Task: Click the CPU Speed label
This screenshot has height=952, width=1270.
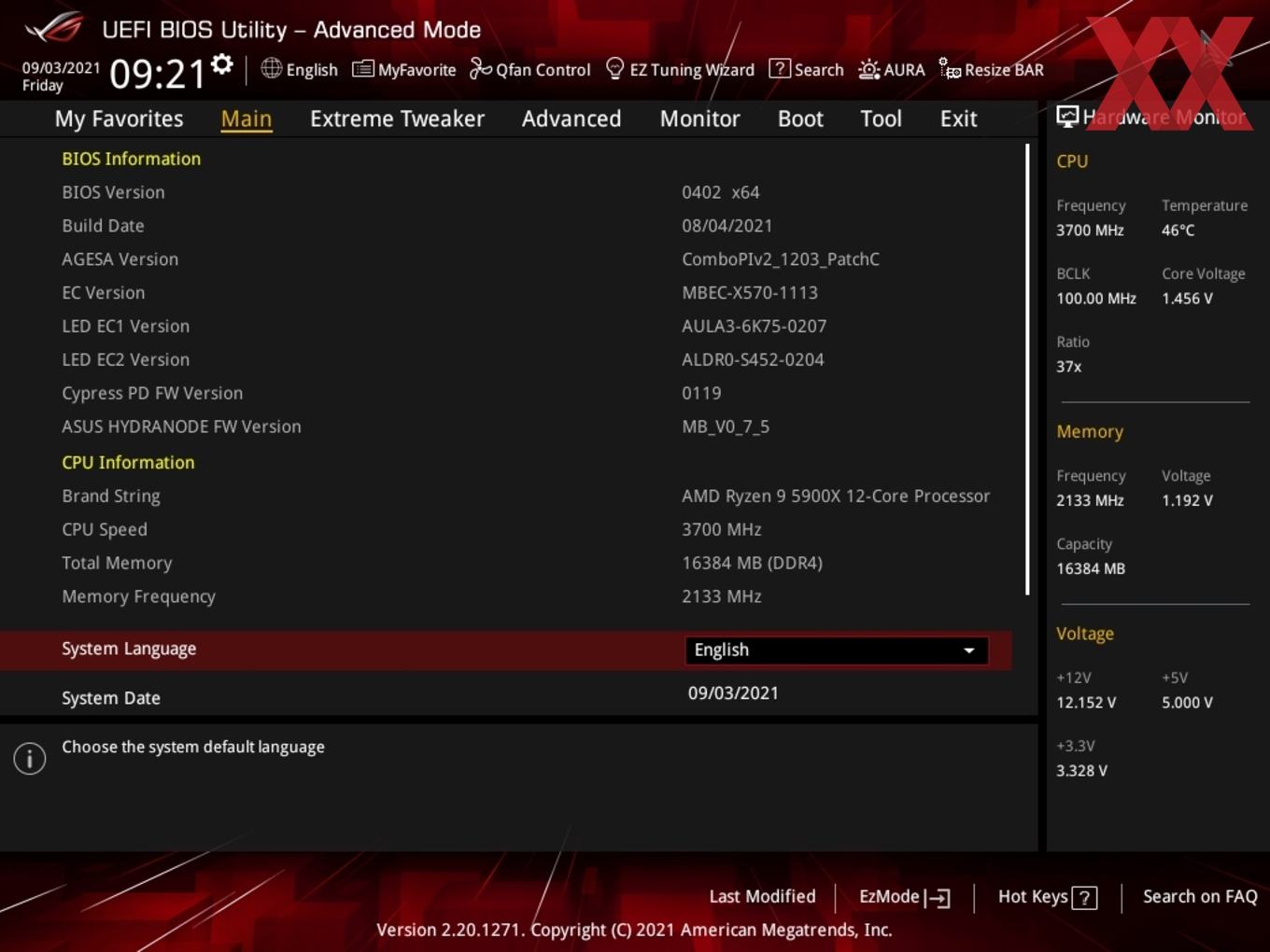Action: 105,530
